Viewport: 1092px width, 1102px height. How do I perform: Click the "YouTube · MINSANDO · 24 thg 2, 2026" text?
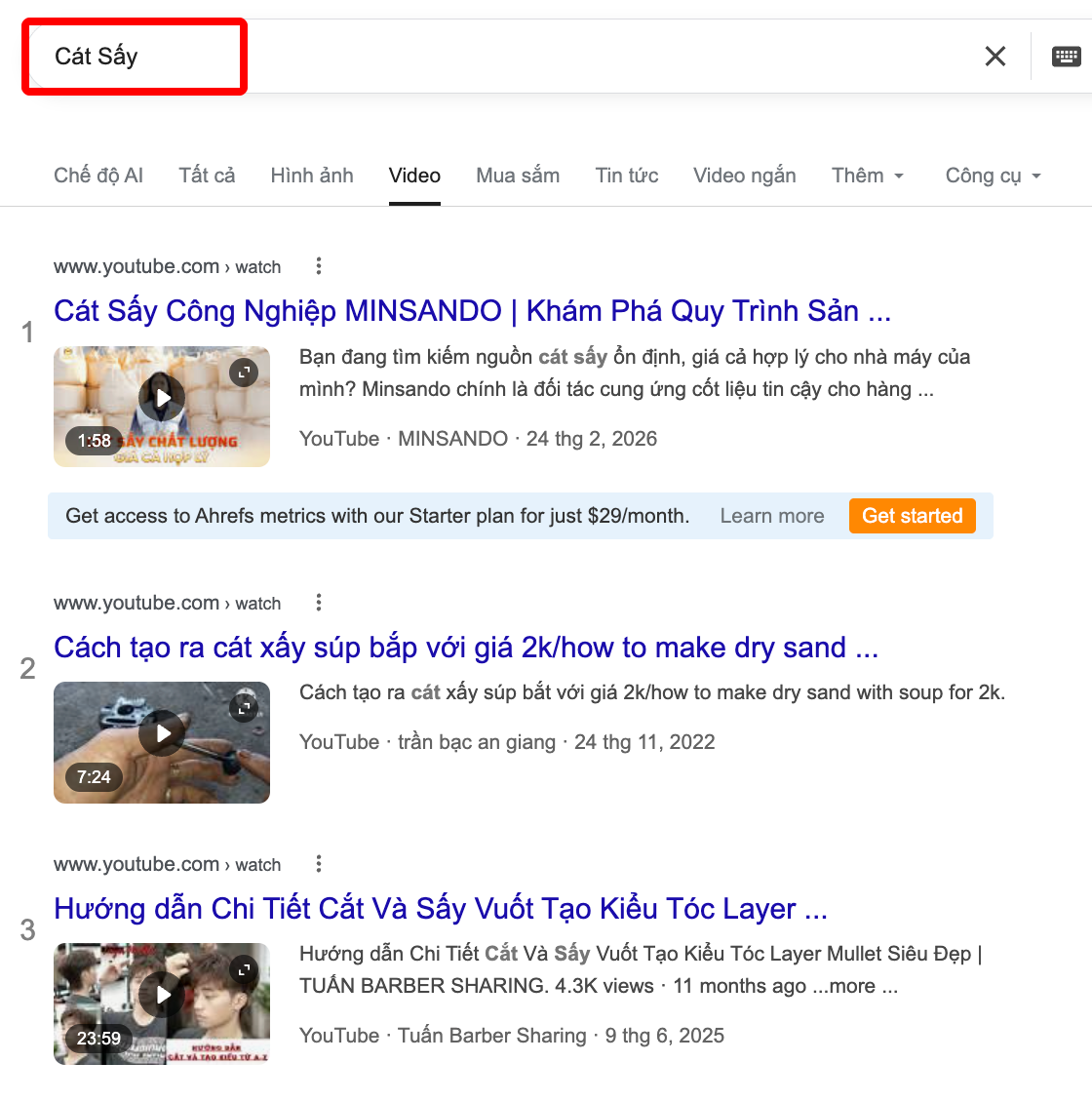coord(478,439)
